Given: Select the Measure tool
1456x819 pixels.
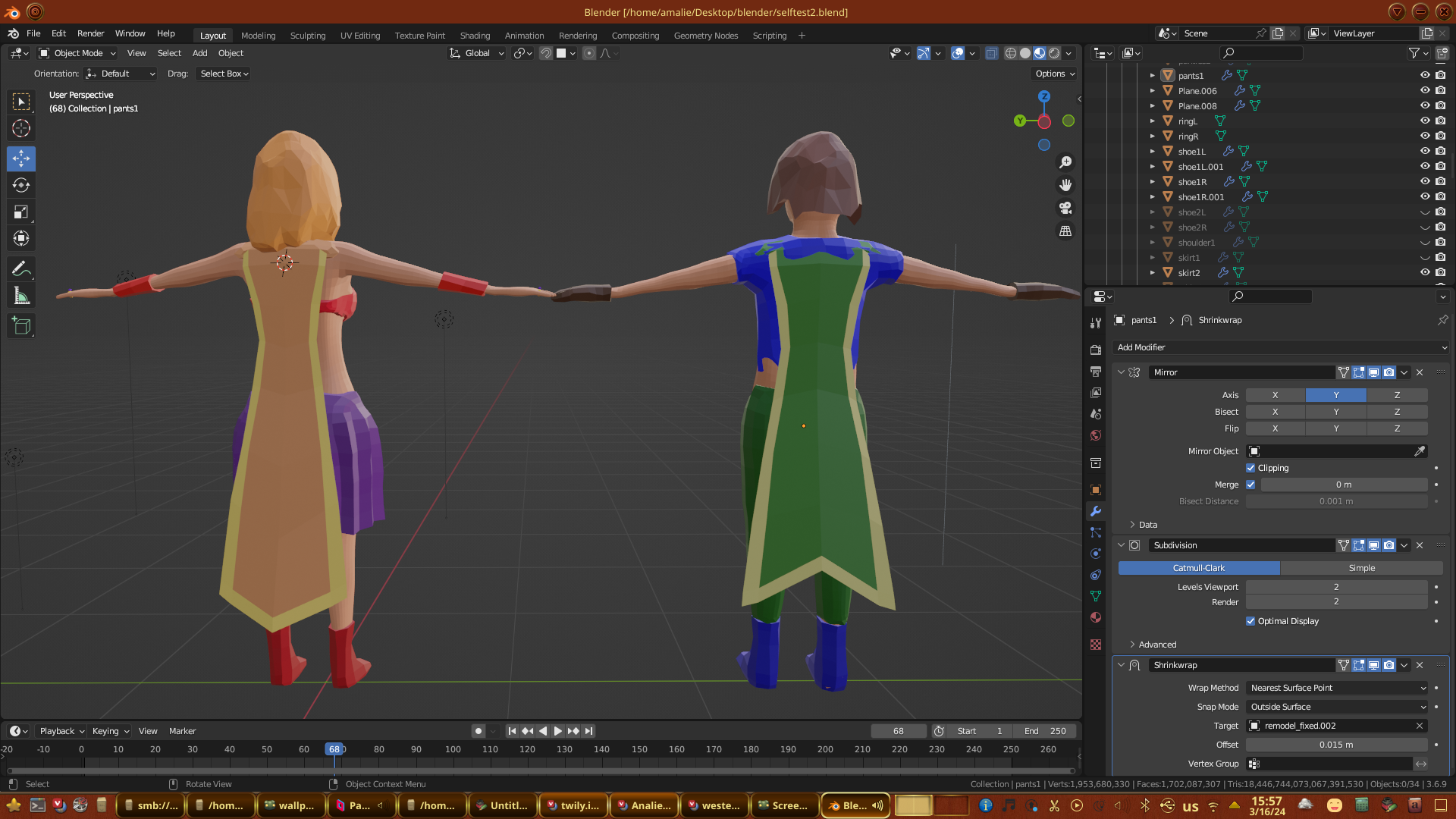Looking at the screenshot, I should click(21, 297).
